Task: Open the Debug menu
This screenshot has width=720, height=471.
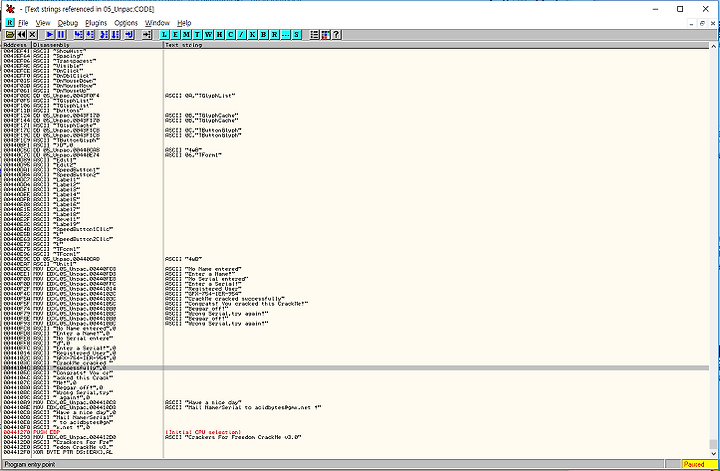Action: tap(68, 22)
